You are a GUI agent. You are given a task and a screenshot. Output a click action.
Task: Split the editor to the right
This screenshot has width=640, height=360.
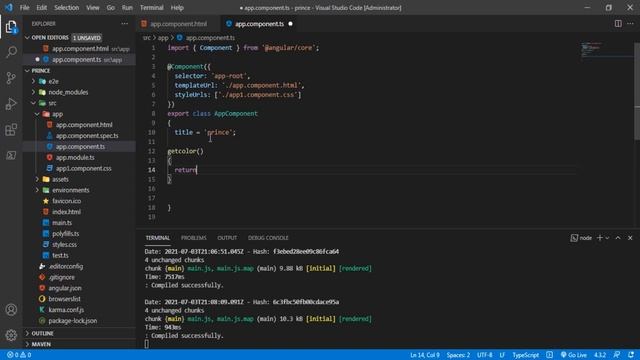(x=618, y=24)
